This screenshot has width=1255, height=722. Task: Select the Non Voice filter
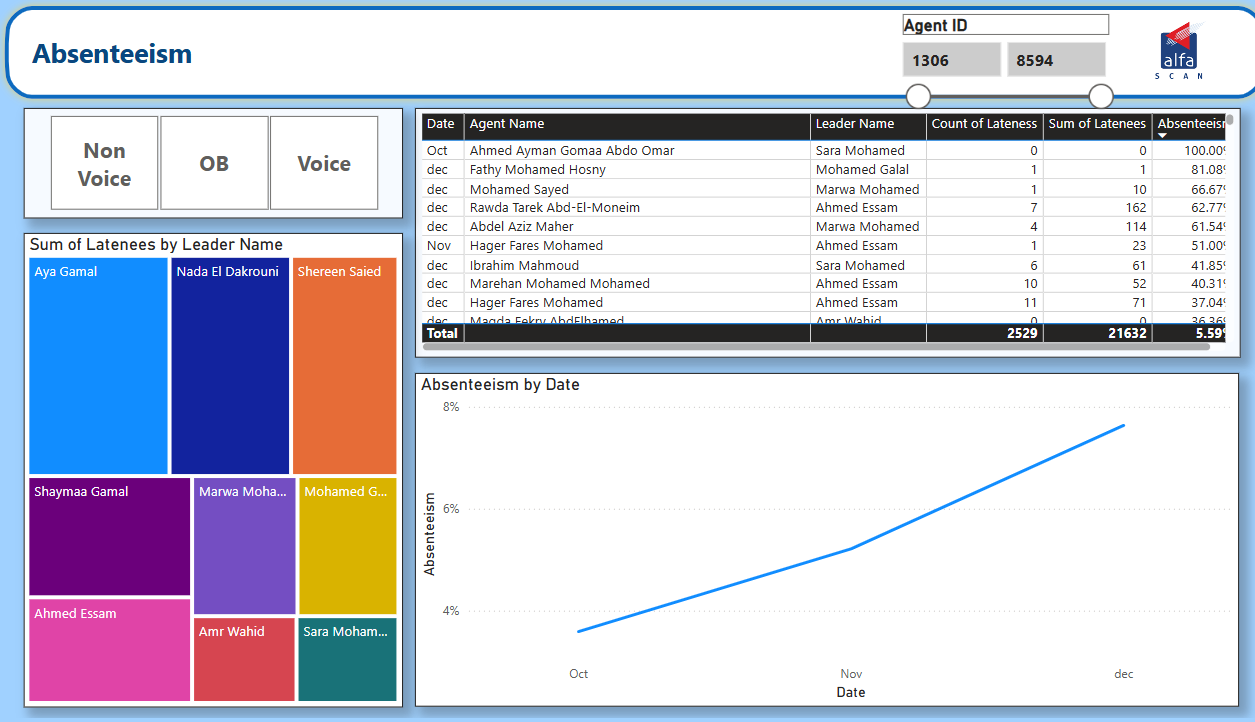coord(104,162)
